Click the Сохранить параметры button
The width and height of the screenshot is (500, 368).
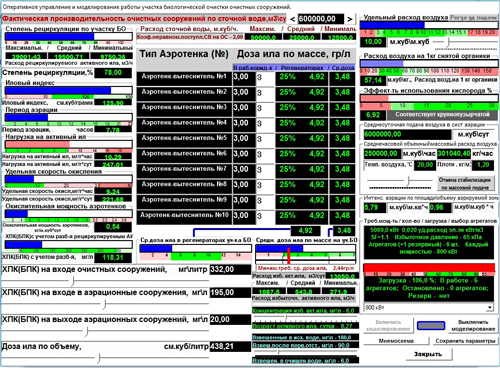(x=465, y=341)
